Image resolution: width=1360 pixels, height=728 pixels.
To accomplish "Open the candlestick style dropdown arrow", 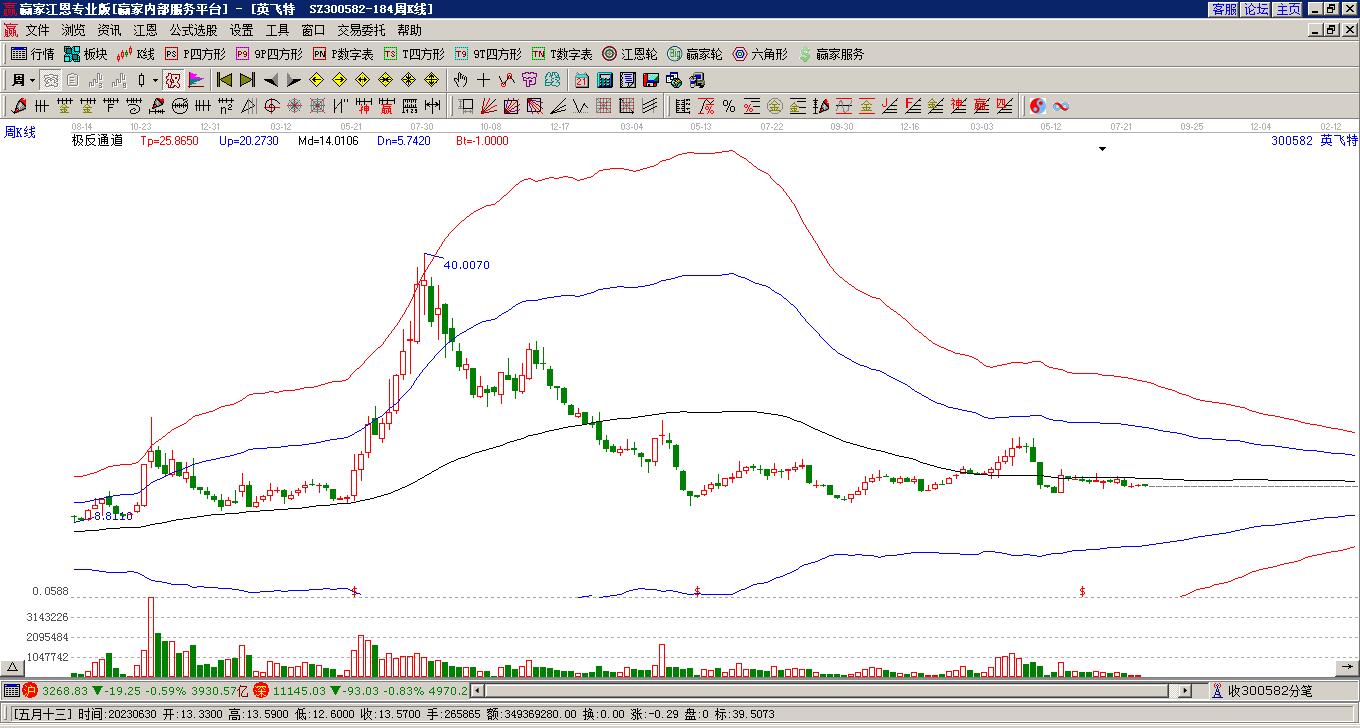I will (155, 80).
